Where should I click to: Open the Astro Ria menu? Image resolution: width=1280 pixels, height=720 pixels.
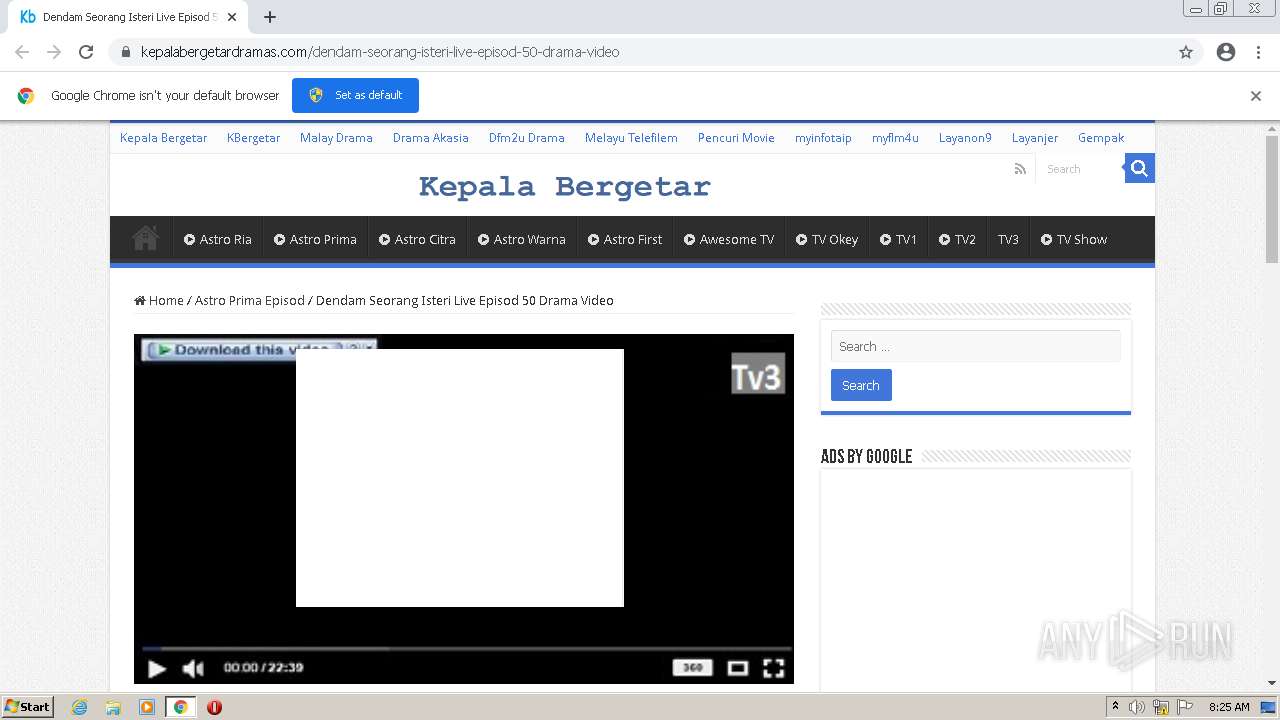point(218,239)
